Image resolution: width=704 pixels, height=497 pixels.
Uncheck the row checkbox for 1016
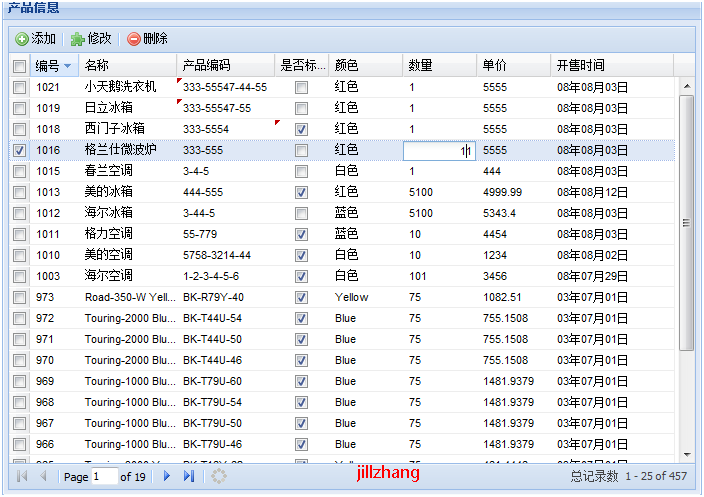20,150
